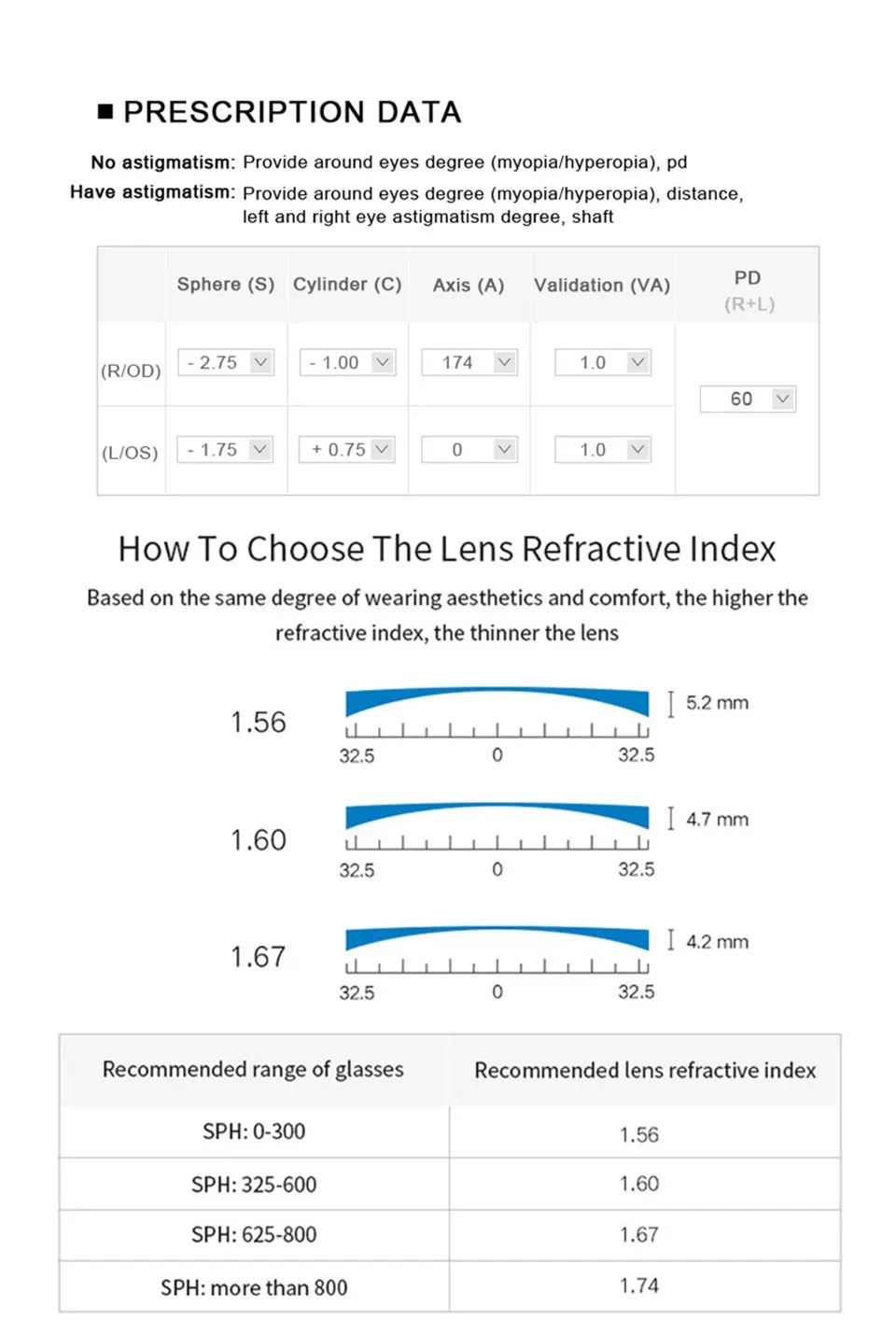Click the 5.2 mm thickness label
This screenshot has height=1335, width=896.
pyautogui.click(x=717, y=703)
